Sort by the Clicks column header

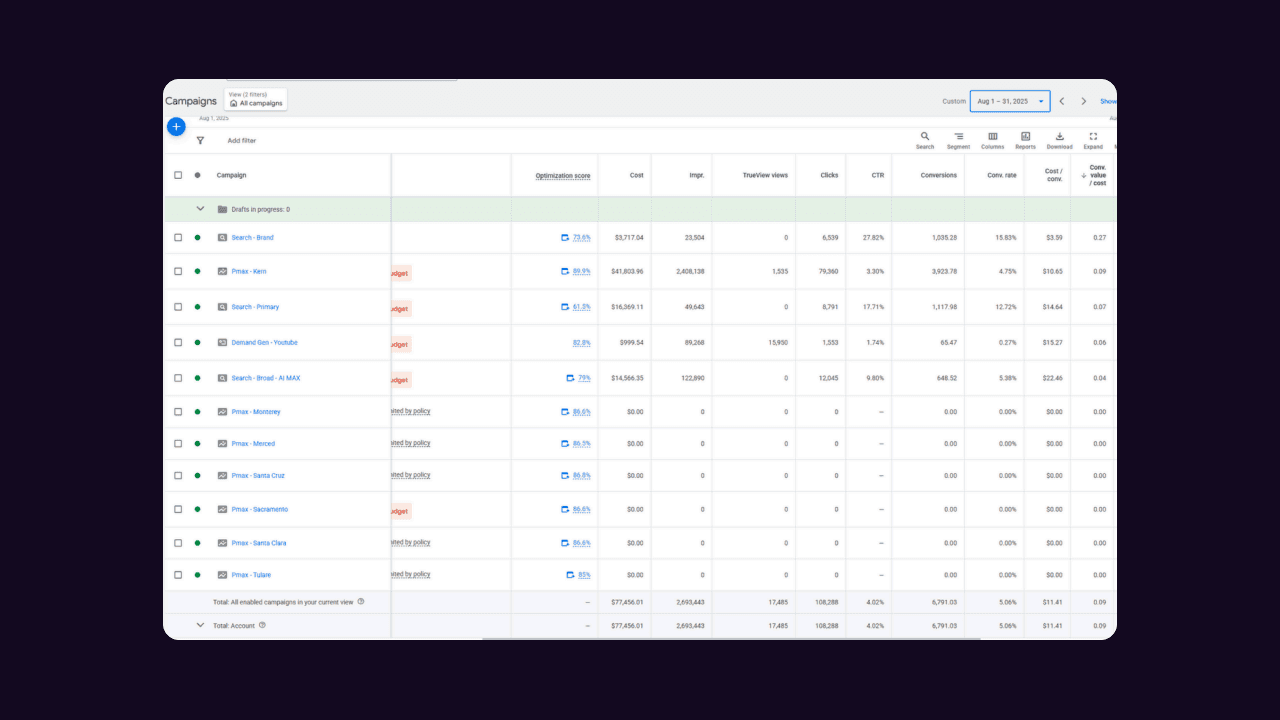click(x=829, y=175)
